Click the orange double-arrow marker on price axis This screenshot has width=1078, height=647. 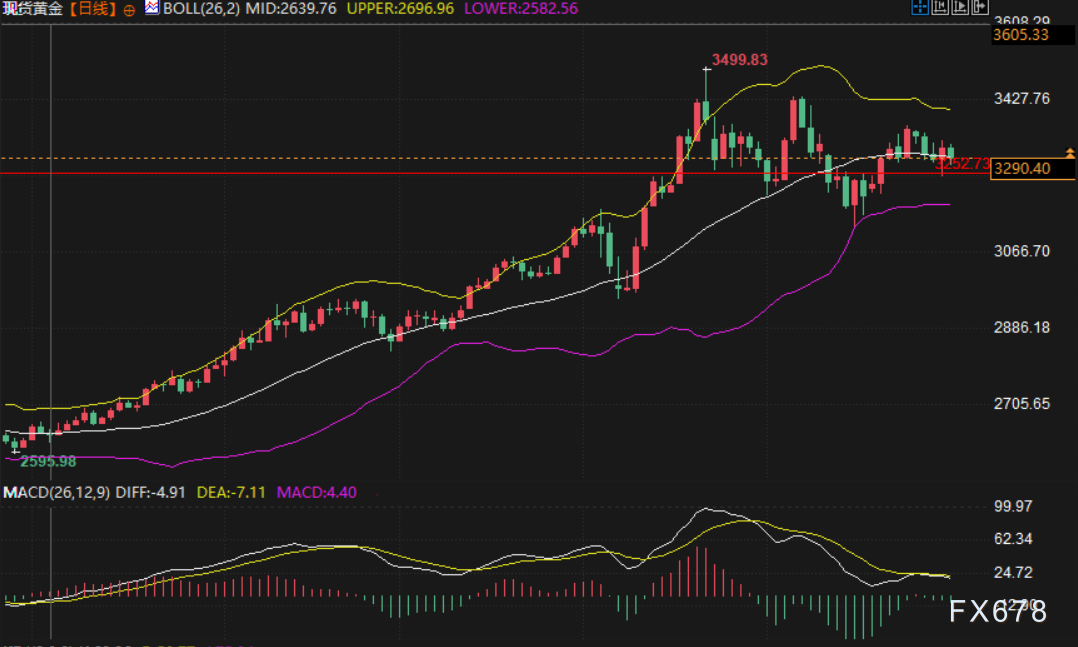pos(1070,153)
